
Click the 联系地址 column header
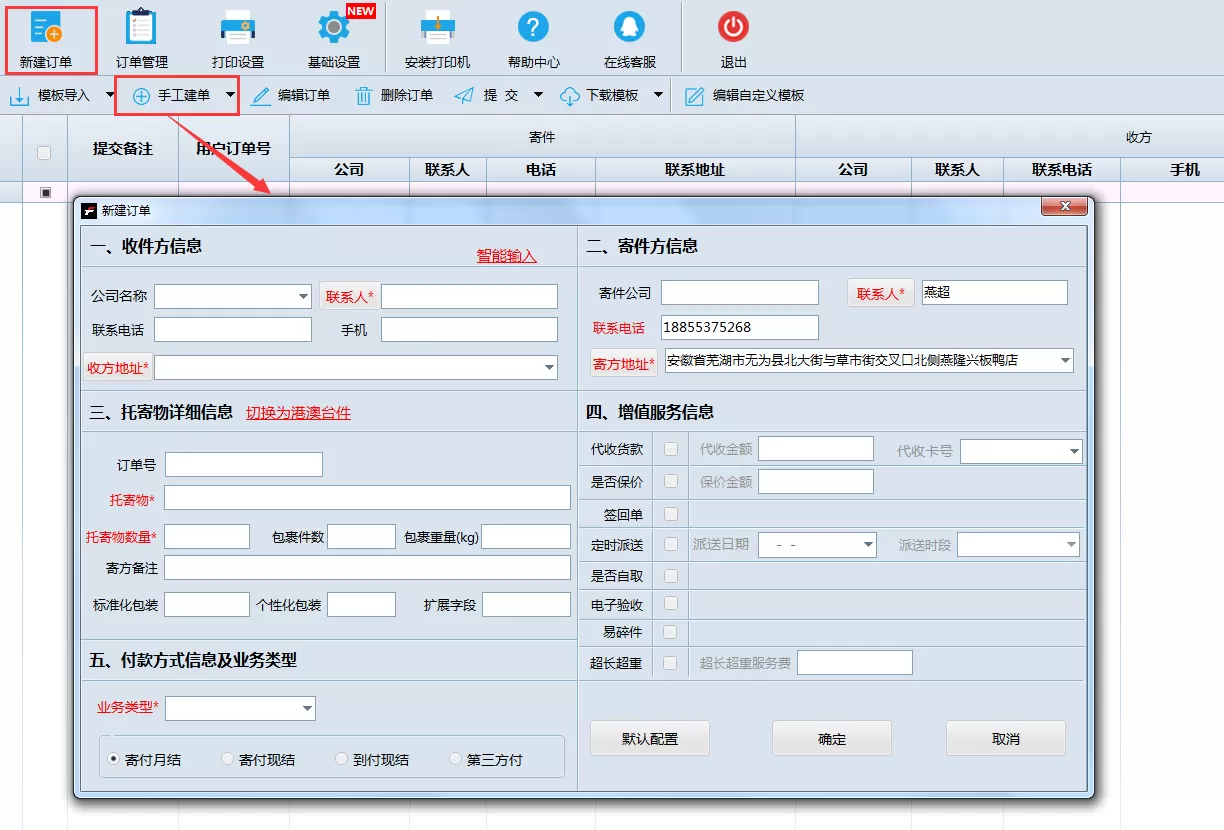pos(695,170)
